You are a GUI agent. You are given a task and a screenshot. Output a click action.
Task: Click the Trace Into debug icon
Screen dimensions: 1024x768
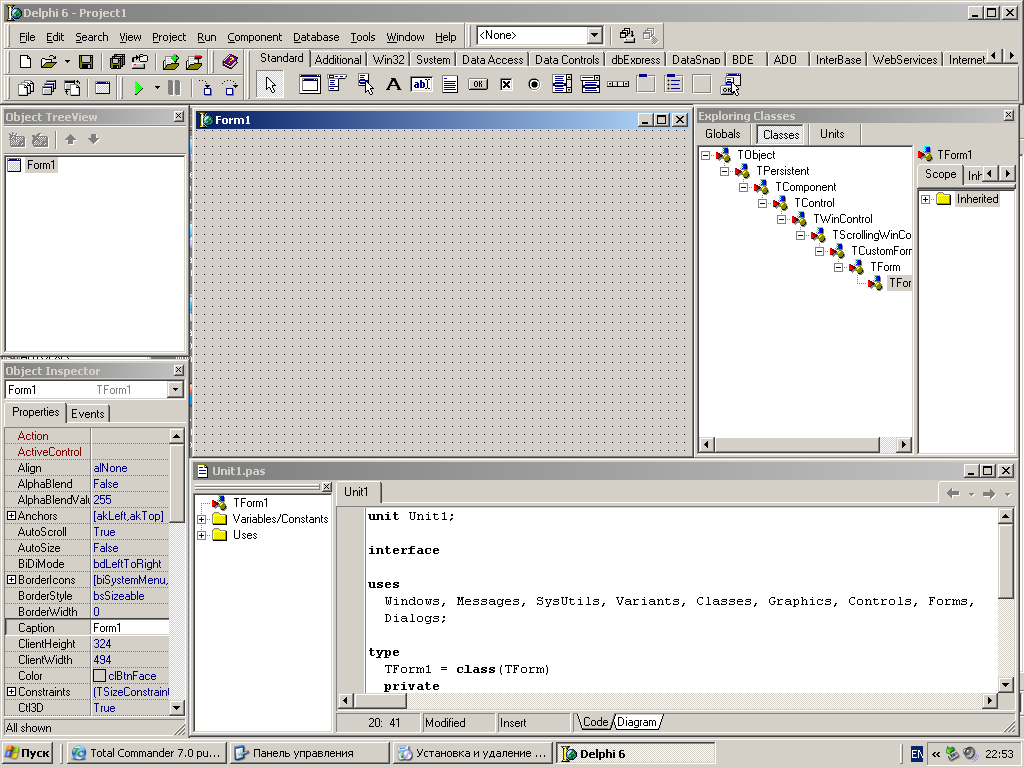click(206, 88)
